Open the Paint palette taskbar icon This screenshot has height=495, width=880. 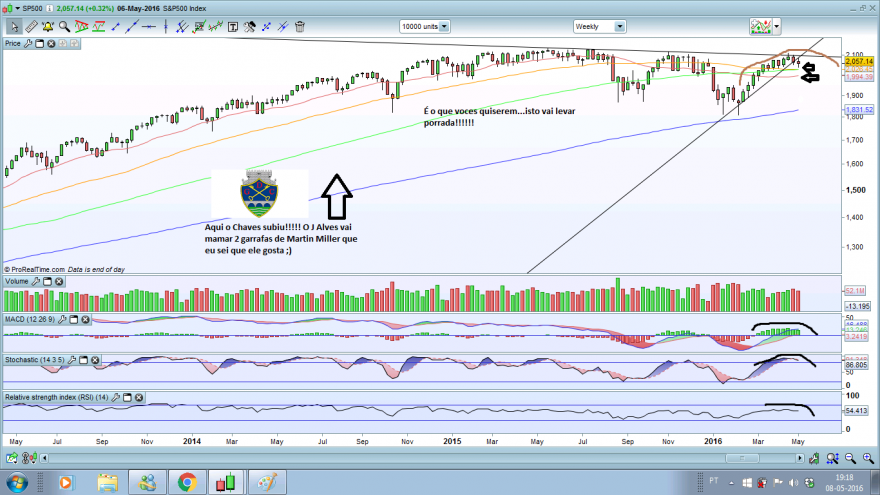tap(267, 482)
